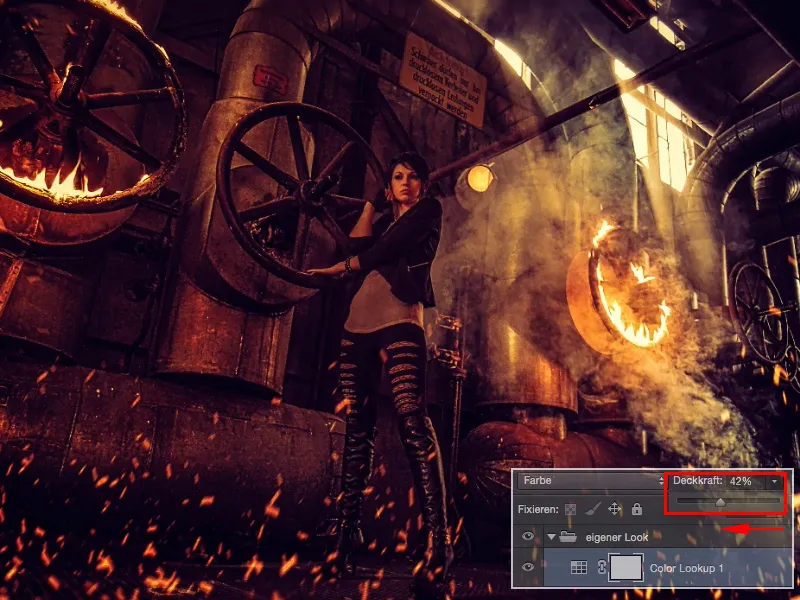Lock all with the padlock icon
Image resolution: width=800 pixels, height=600 pixels.
coord(637,509)
